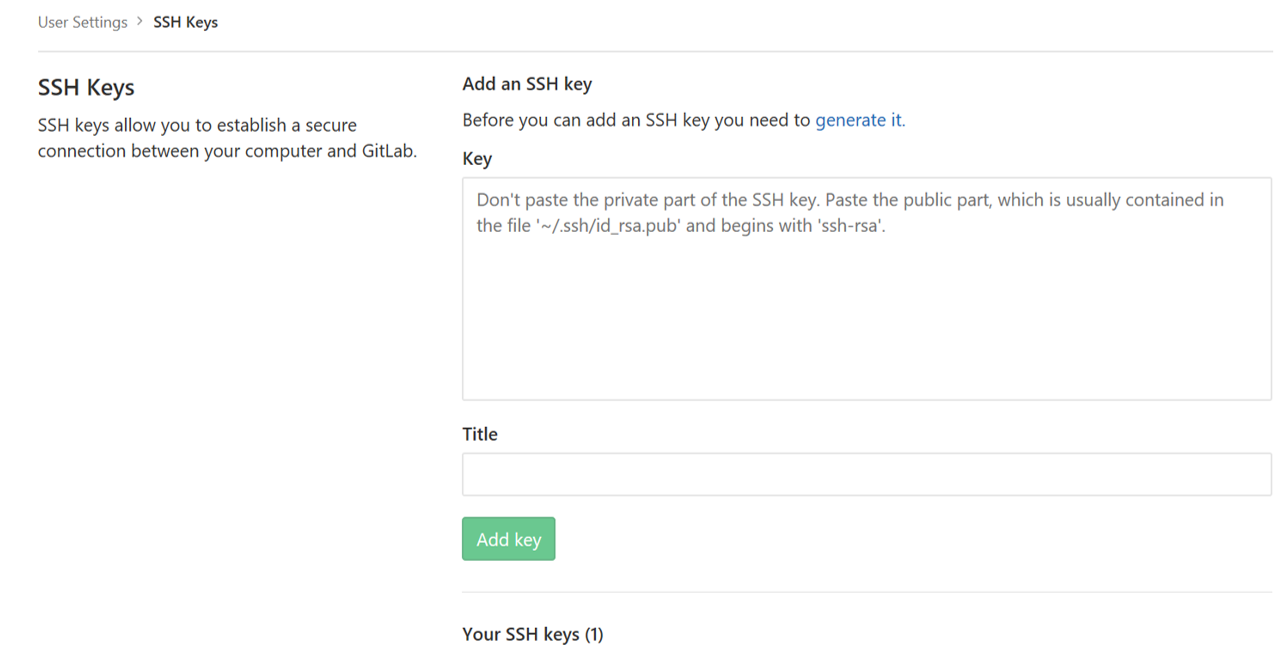This screenshot has width=1285, height=654.
Task: Focus the Title input field
Action: click(x=866, y=474)
